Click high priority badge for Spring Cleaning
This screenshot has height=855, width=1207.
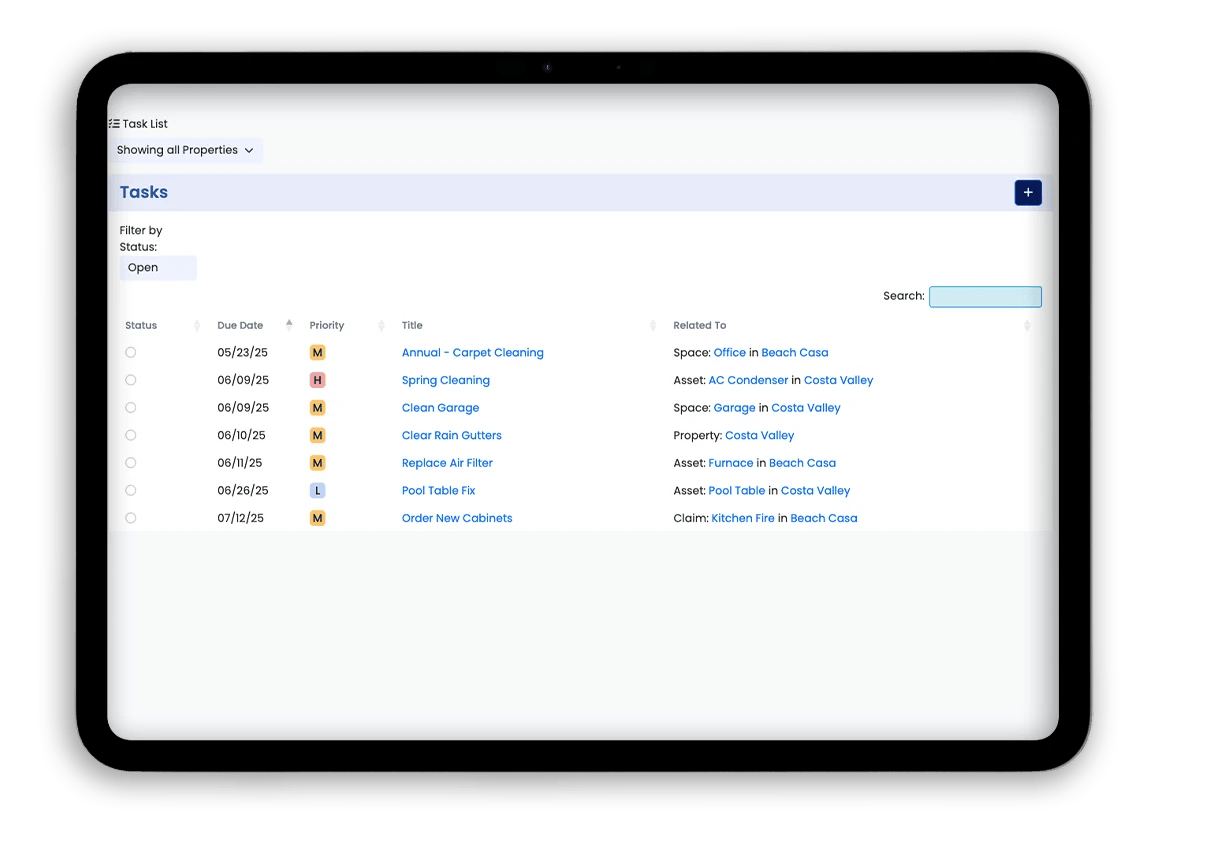coord(318,380)
